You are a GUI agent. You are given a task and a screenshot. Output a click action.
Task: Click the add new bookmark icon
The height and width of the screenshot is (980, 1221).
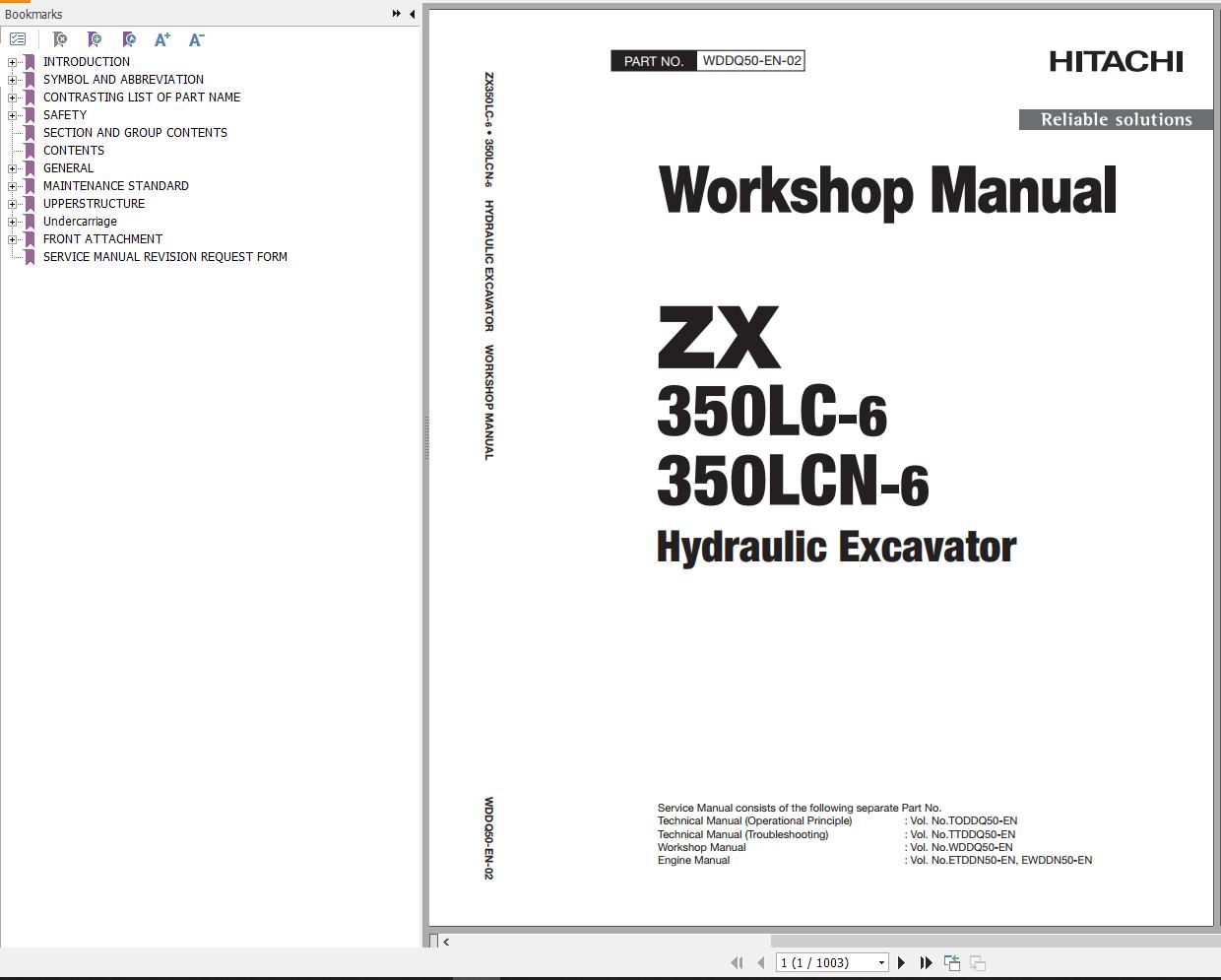click(x=95, y=39)
